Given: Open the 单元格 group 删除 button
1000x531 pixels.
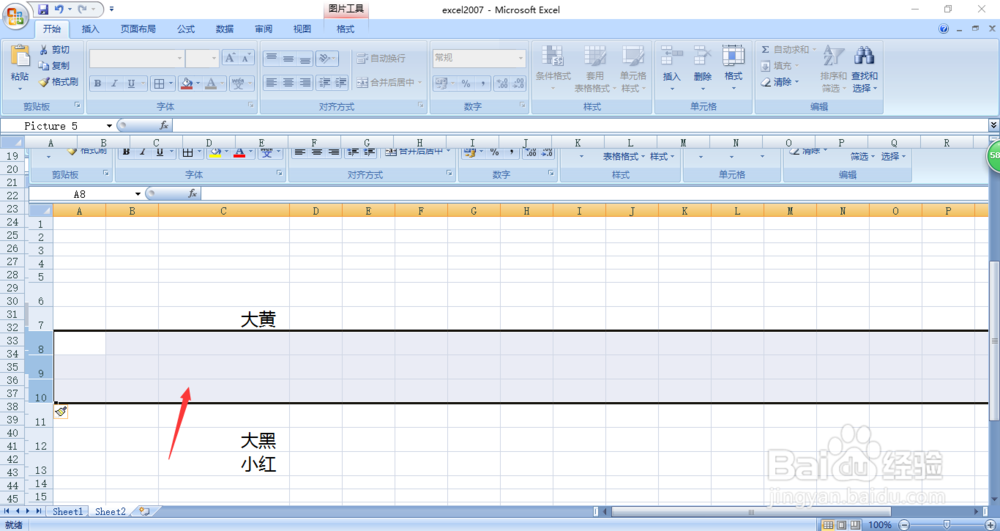Looking at the screenshot, I should coord(703,68).
